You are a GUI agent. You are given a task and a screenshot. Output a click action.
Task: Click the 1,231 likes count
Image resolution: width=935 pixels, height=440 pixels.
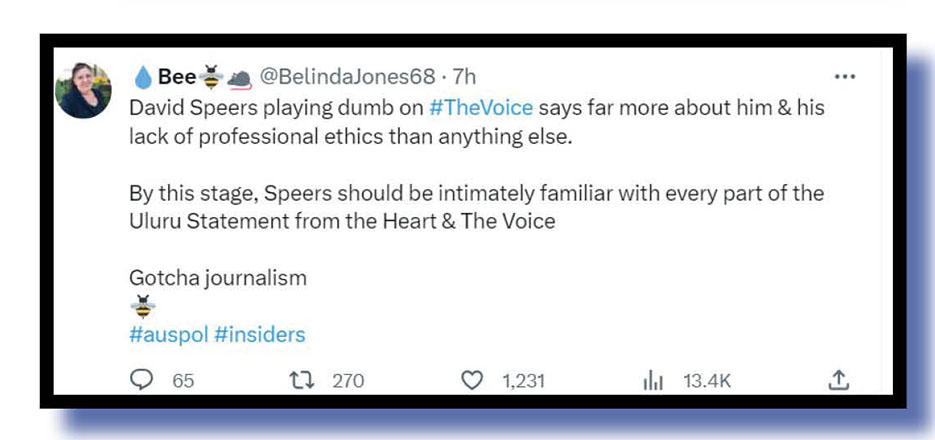[x=521, y=381]
